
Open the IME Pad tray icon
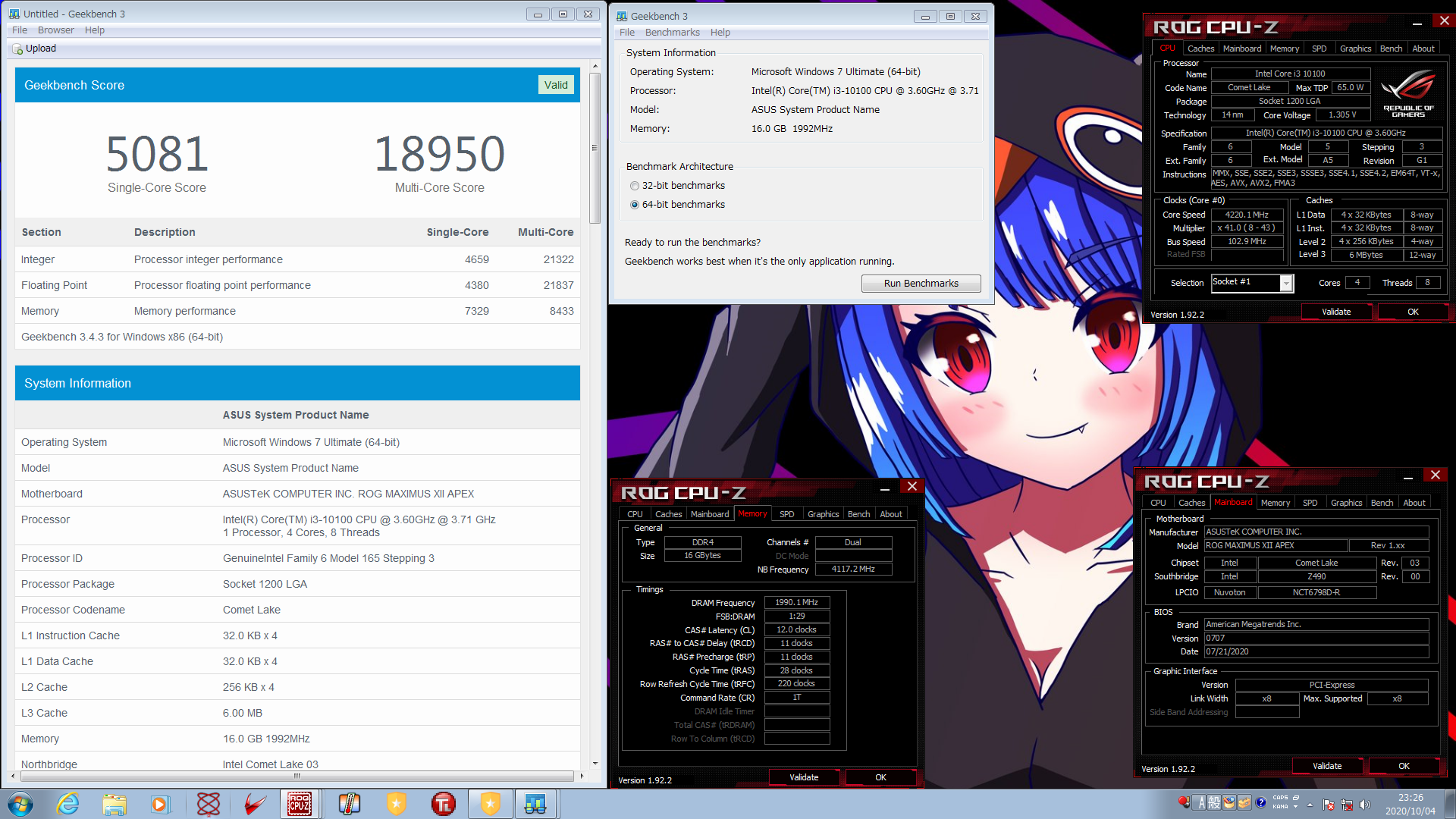1229,803
